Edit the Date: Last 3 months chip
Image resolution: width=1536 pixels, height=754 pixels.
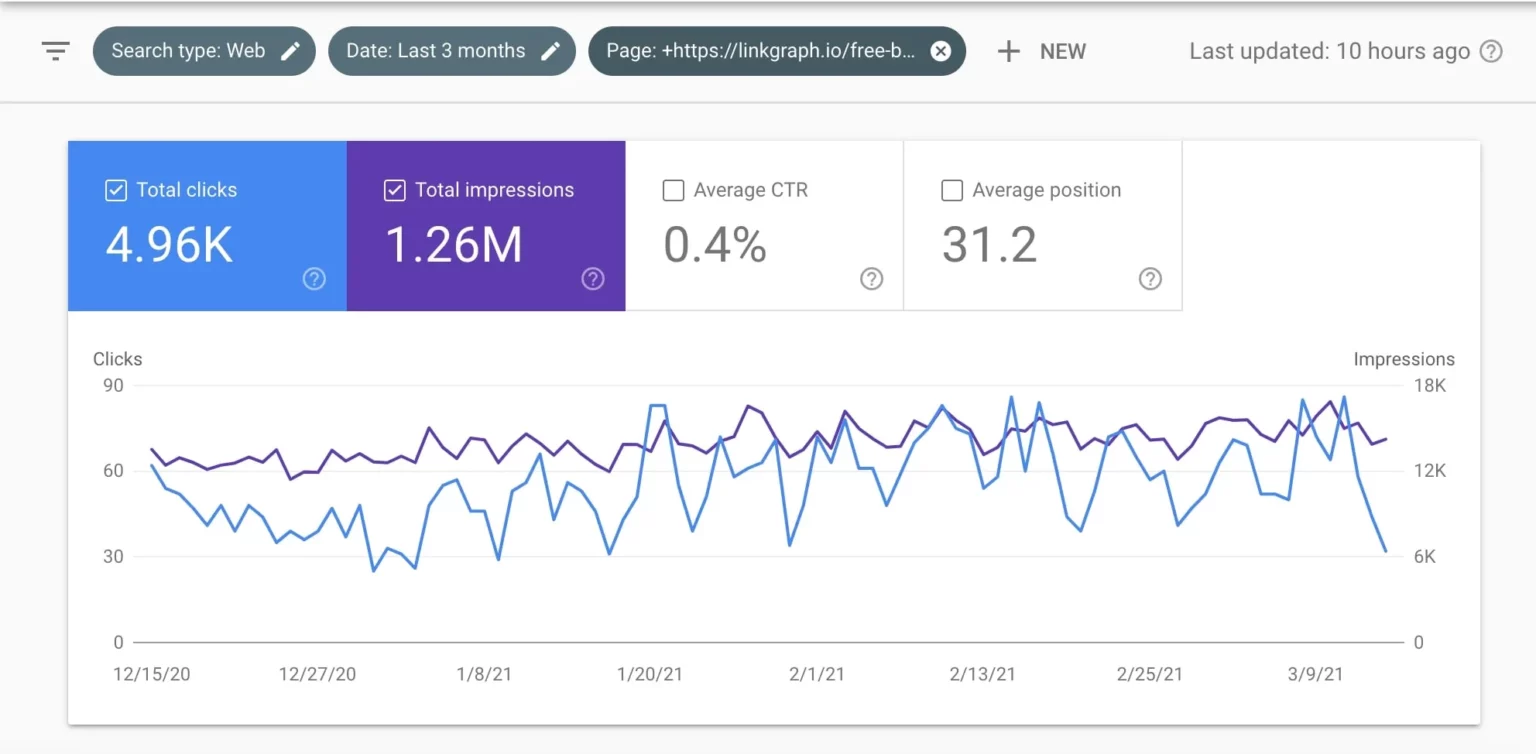point(435,51)
